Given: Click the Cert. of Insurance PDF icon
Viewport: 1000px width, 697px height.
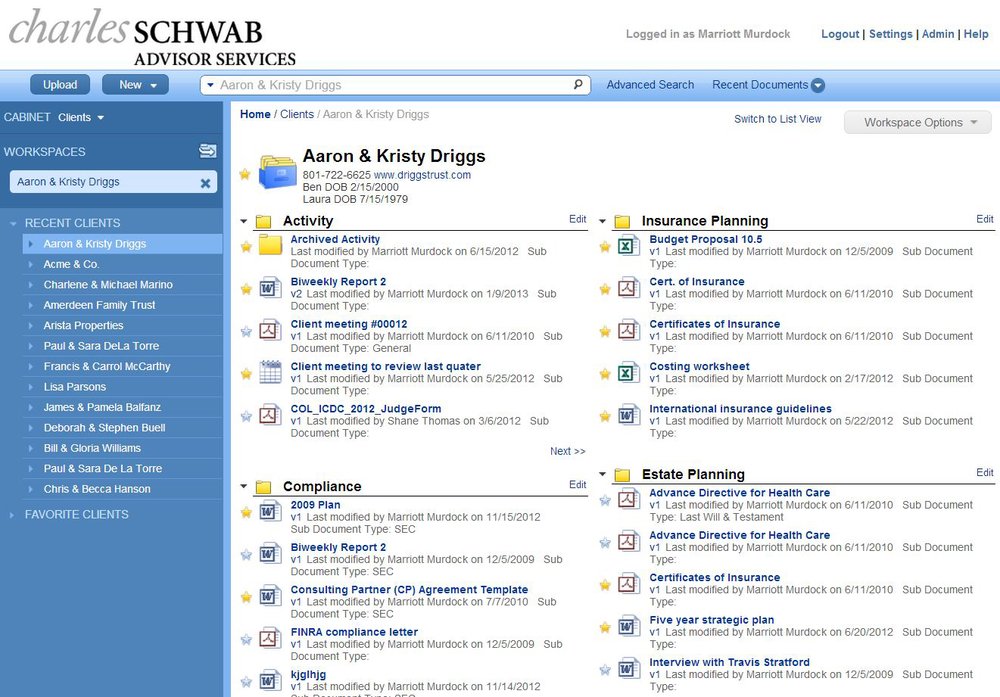Looking at the screenshot, I should pyautogui.click(x=628, y=288).
